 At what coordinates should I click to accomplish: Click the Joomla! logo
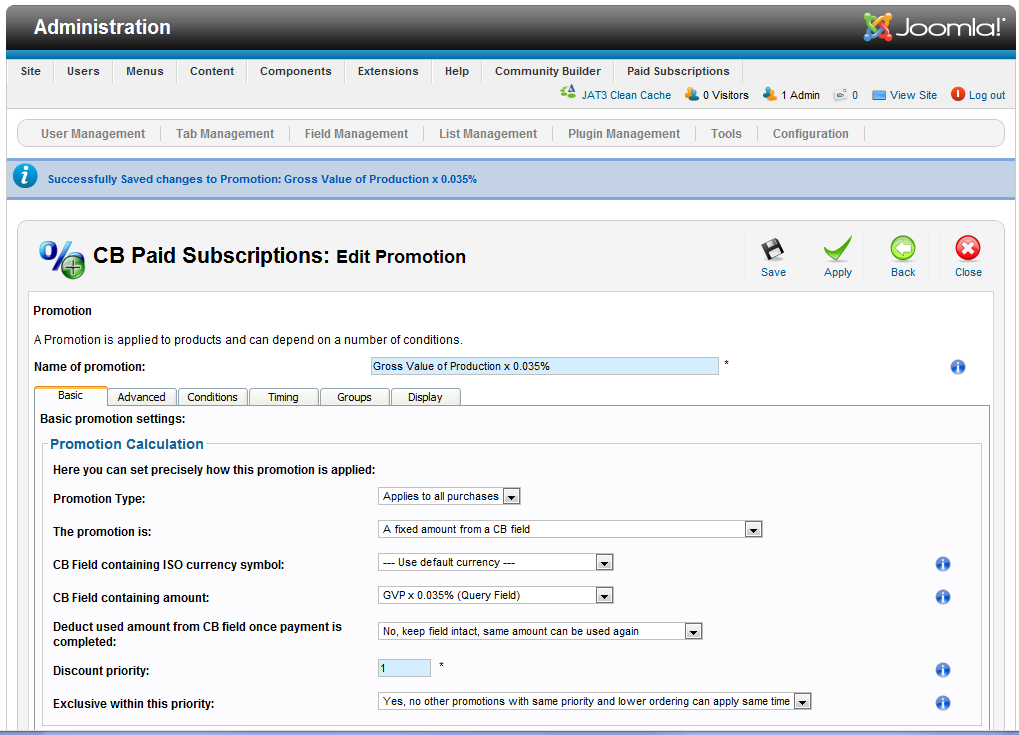point(935,27)
